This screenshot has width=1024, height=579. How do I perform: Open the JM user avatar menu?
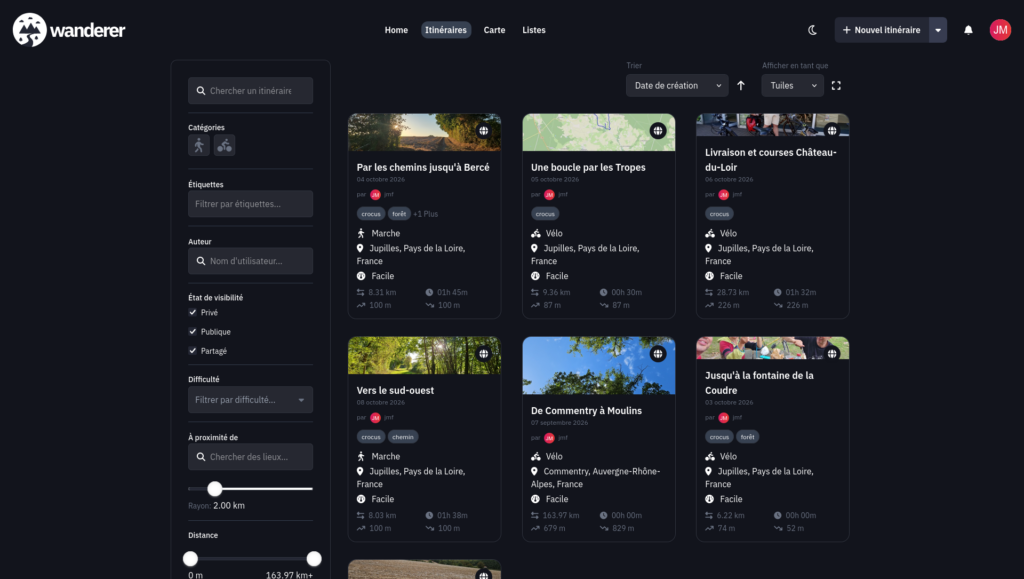[x=1000, y=30]
